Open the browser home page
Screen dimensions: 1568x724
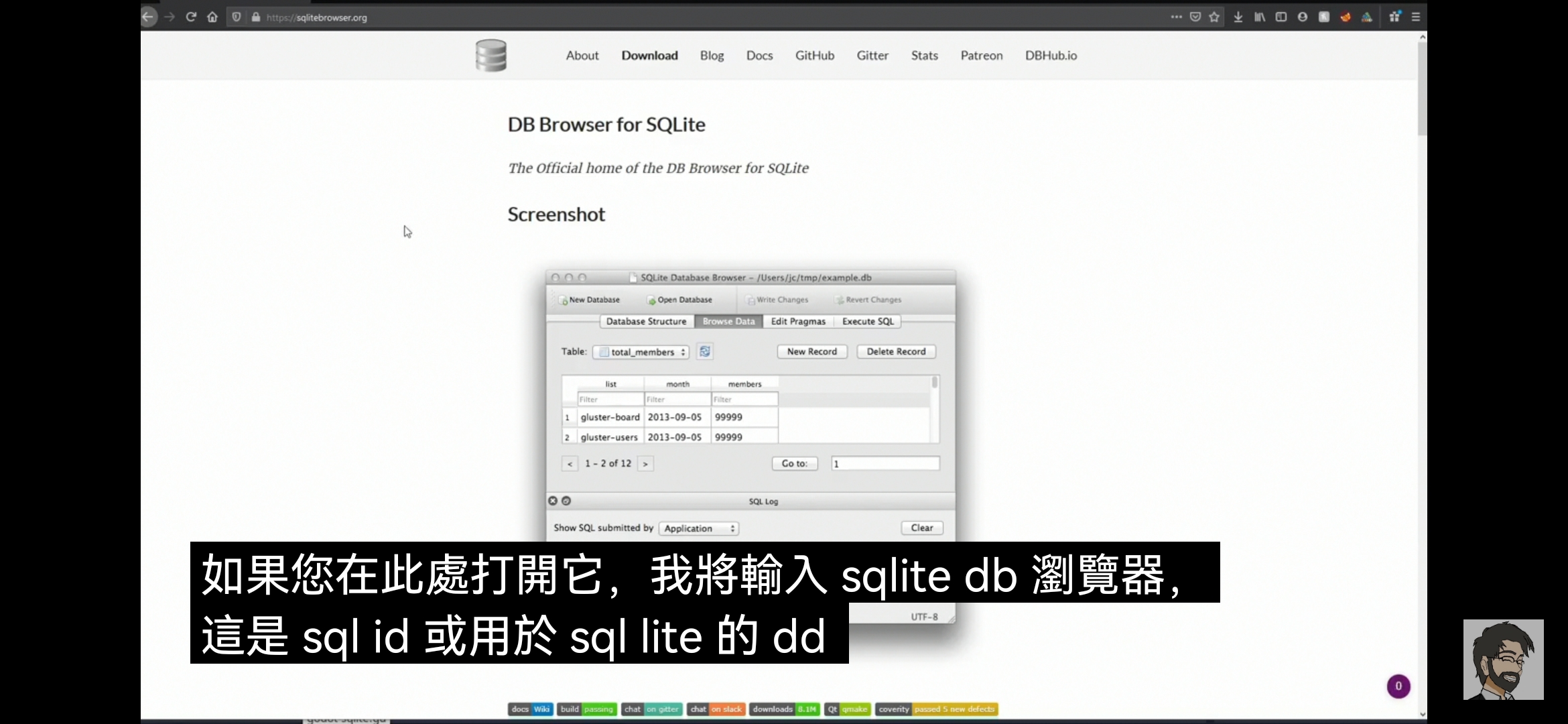pos(212,17)
